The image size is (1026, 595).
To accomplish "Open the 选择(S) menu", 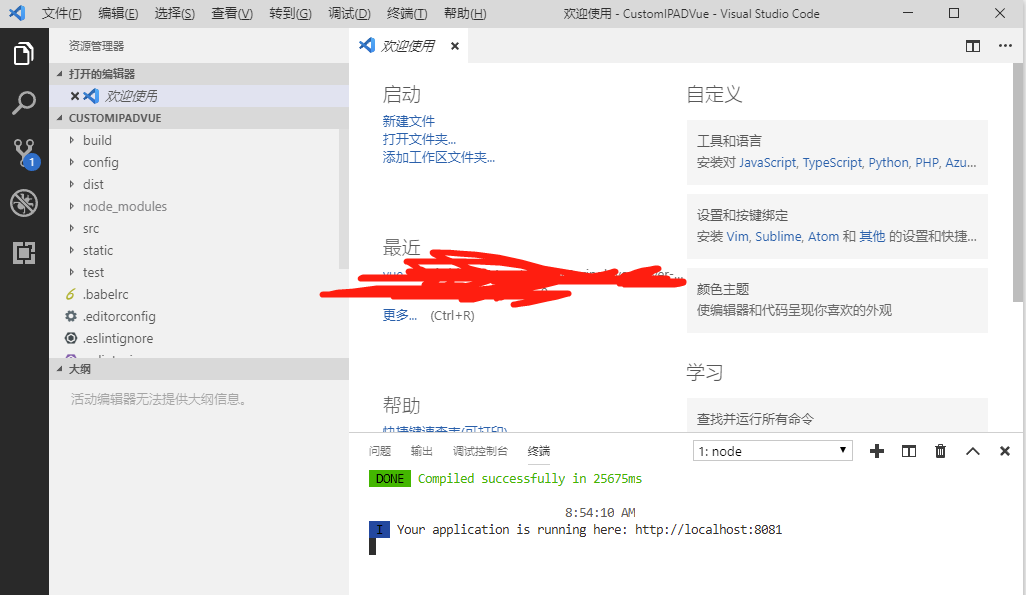I will 175,13.
